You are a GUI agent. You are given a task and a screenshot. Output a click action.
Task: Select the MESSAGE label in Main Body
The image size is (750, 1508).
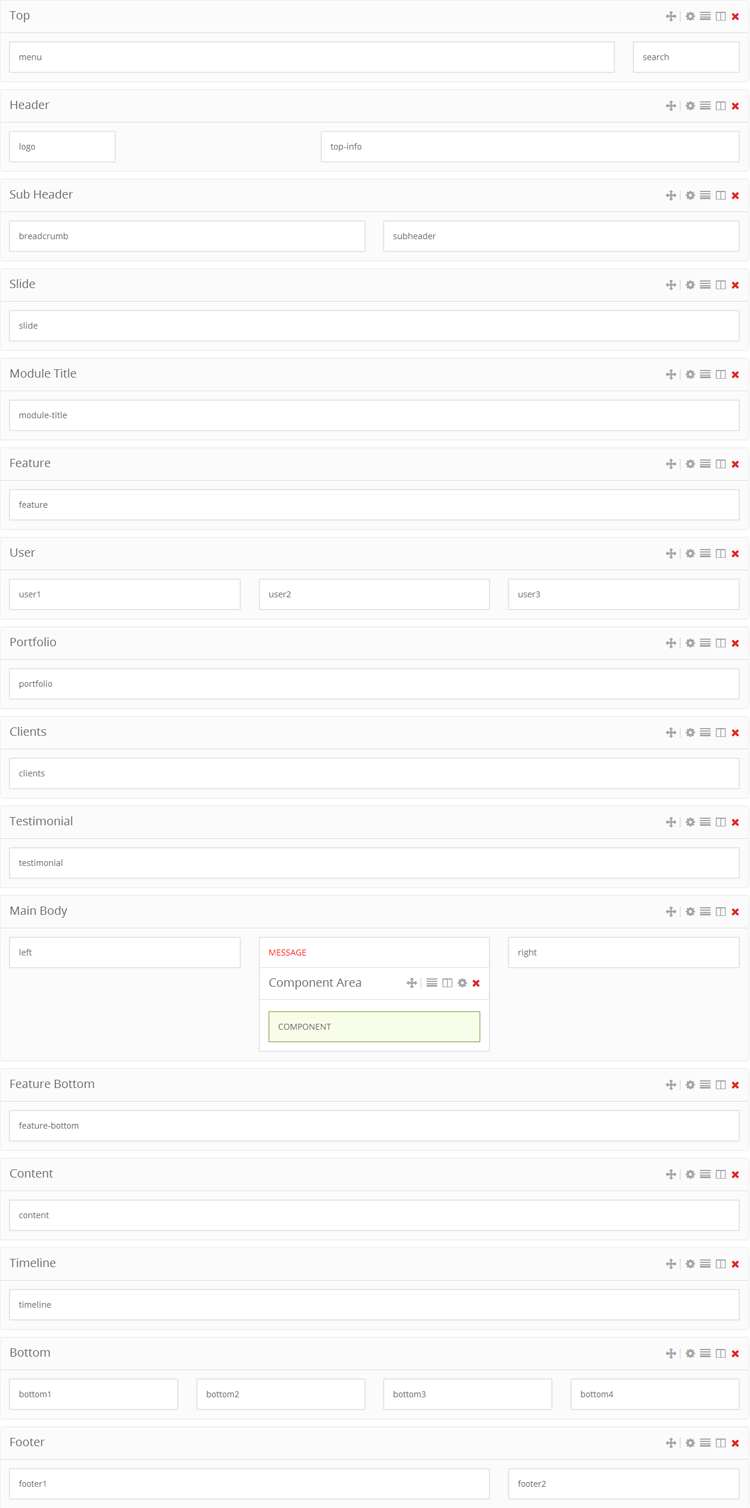pos(287,953)
